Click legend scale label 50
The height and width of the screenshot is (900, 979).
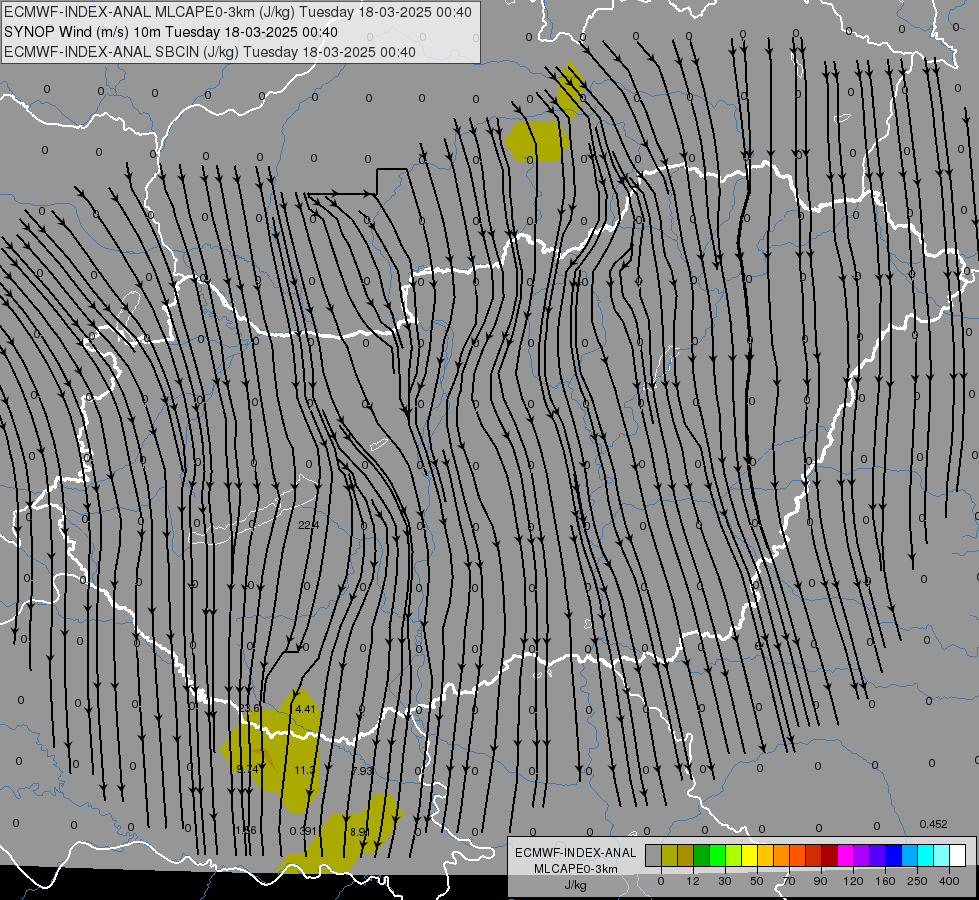(x=757, y=881)
